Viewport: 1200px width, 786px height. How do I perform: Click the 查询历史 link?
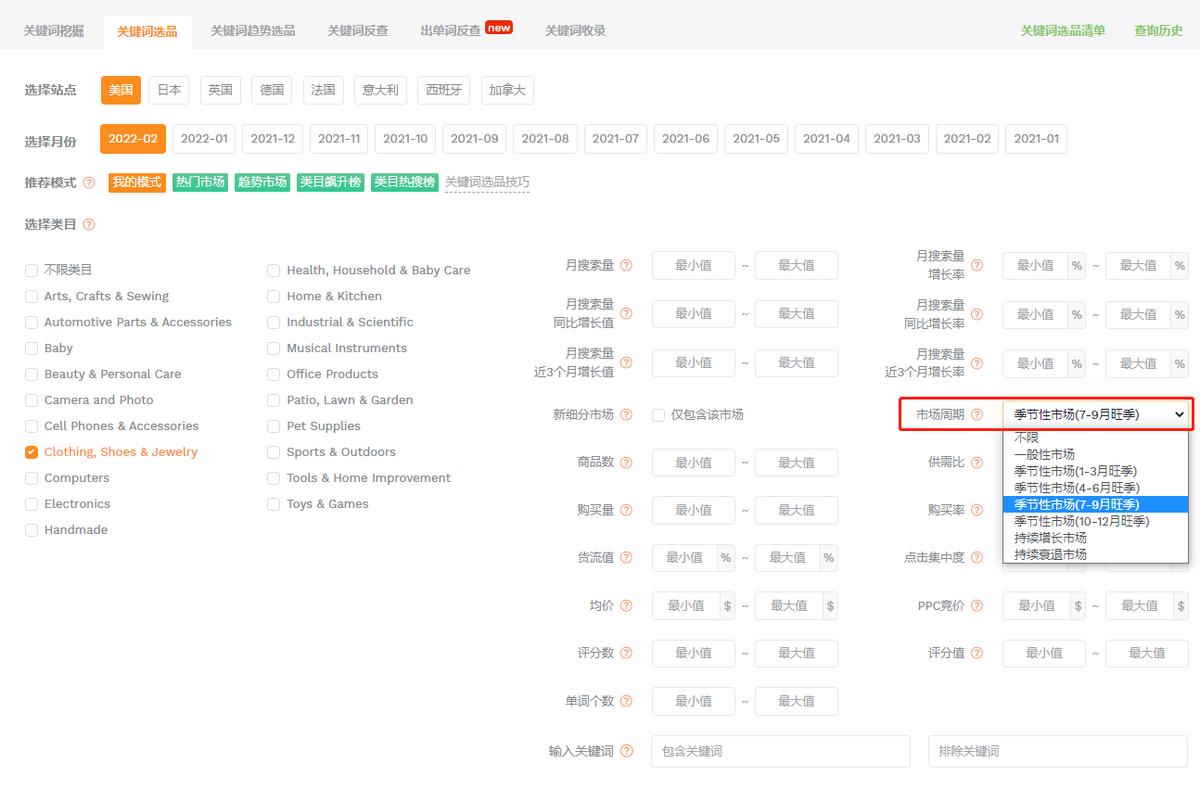pyautogui.click(x=1157, y=31)
